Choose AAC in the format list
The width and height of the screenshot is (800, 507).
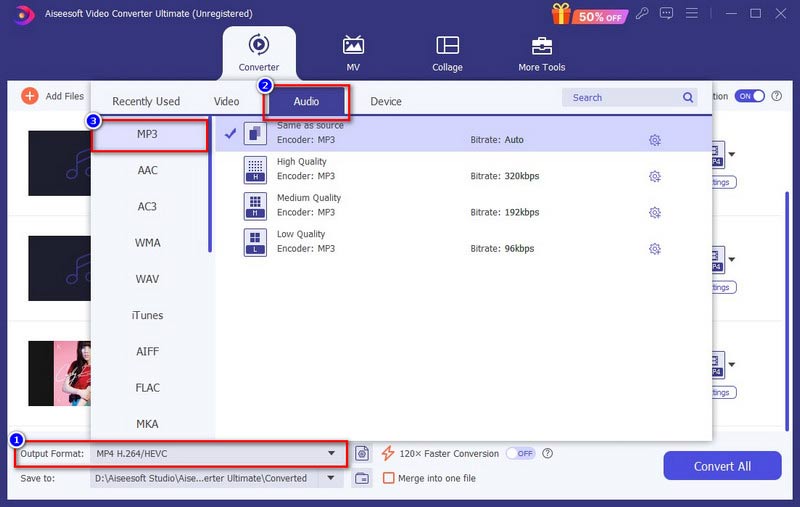[x=147, y=170]
